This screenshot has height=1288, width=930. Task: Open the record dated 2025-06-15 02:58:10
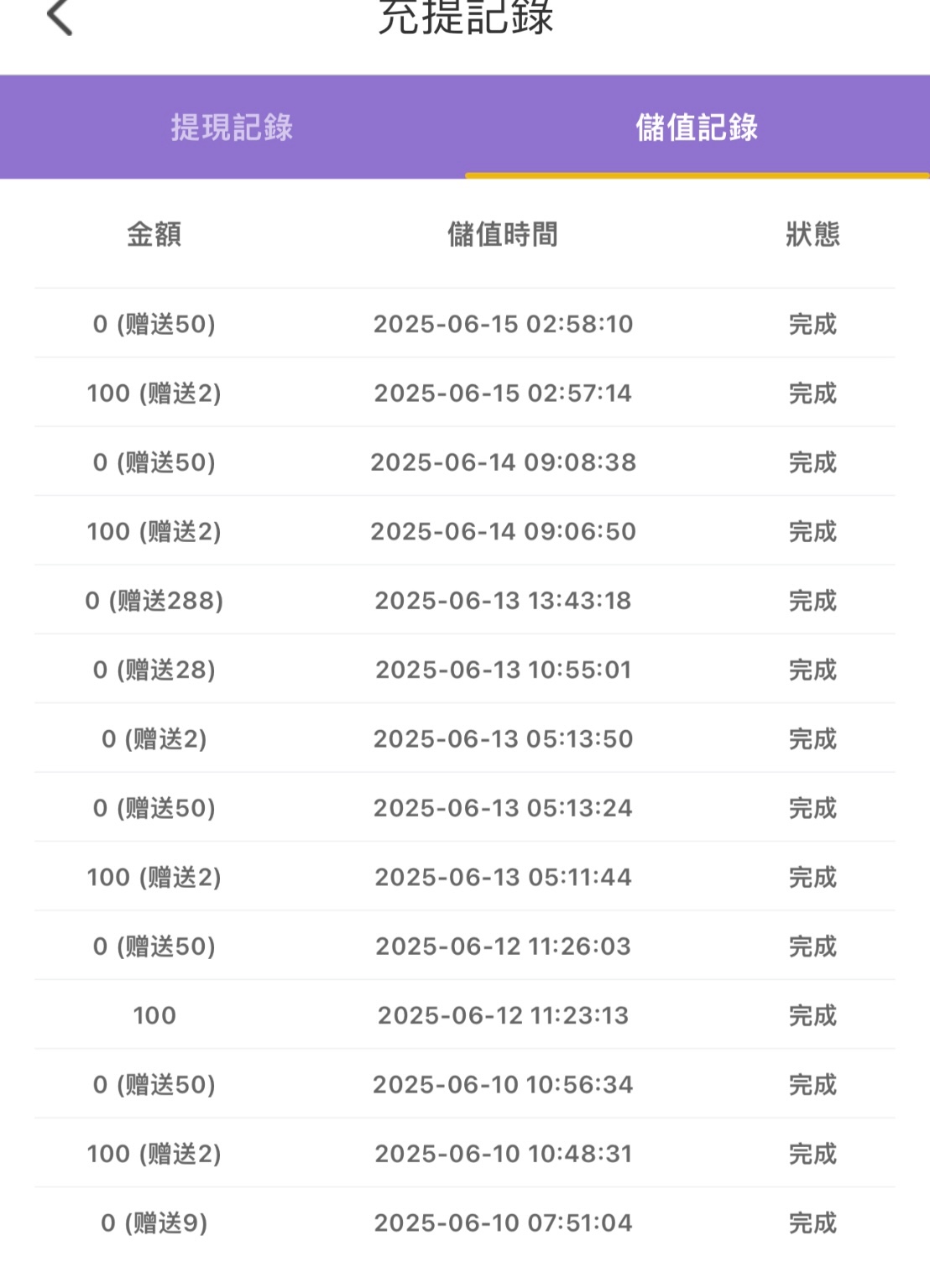click(x=465, y=324)
